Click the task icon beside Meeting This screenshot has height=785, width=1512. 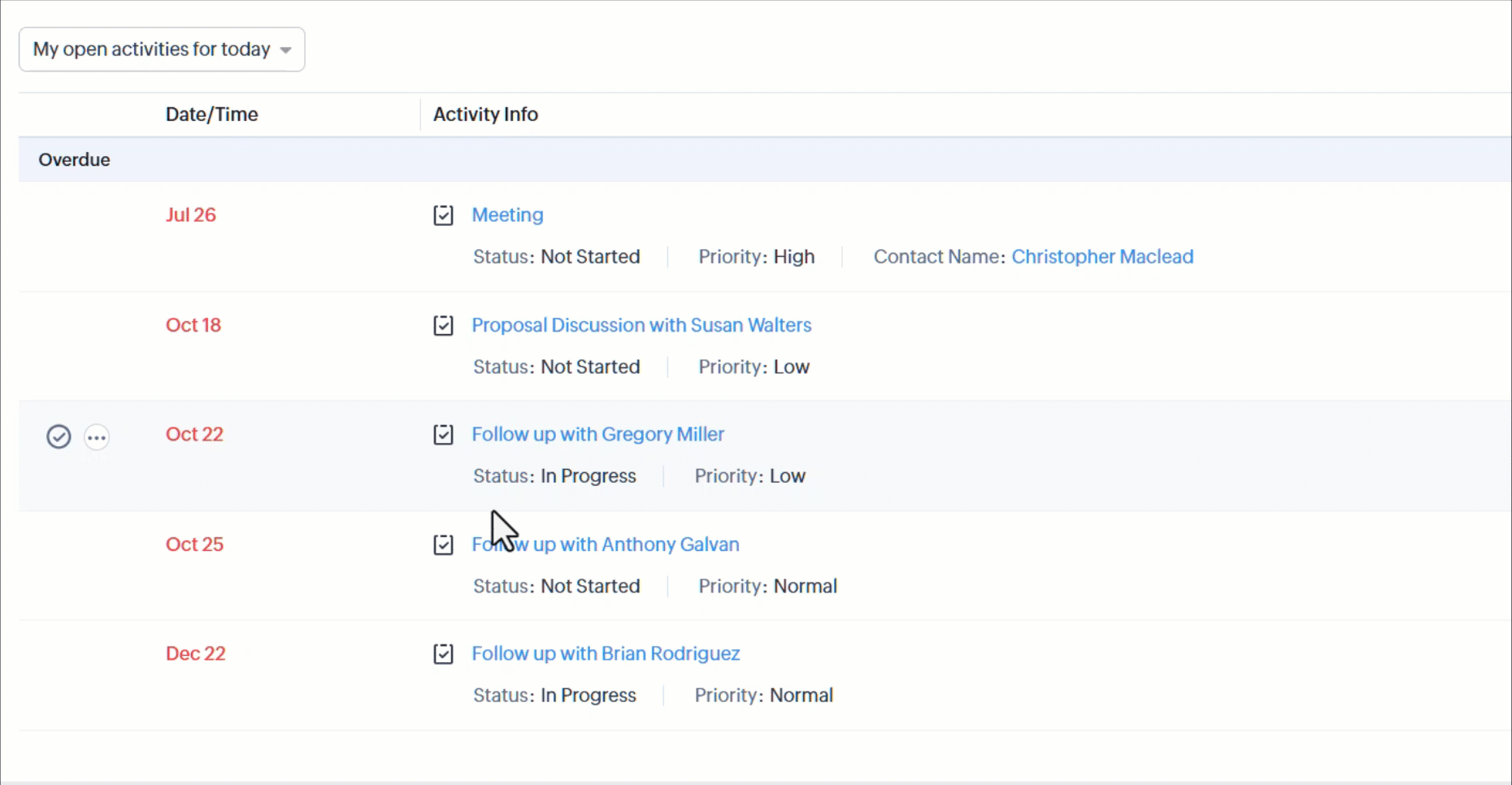pos(443,215)
